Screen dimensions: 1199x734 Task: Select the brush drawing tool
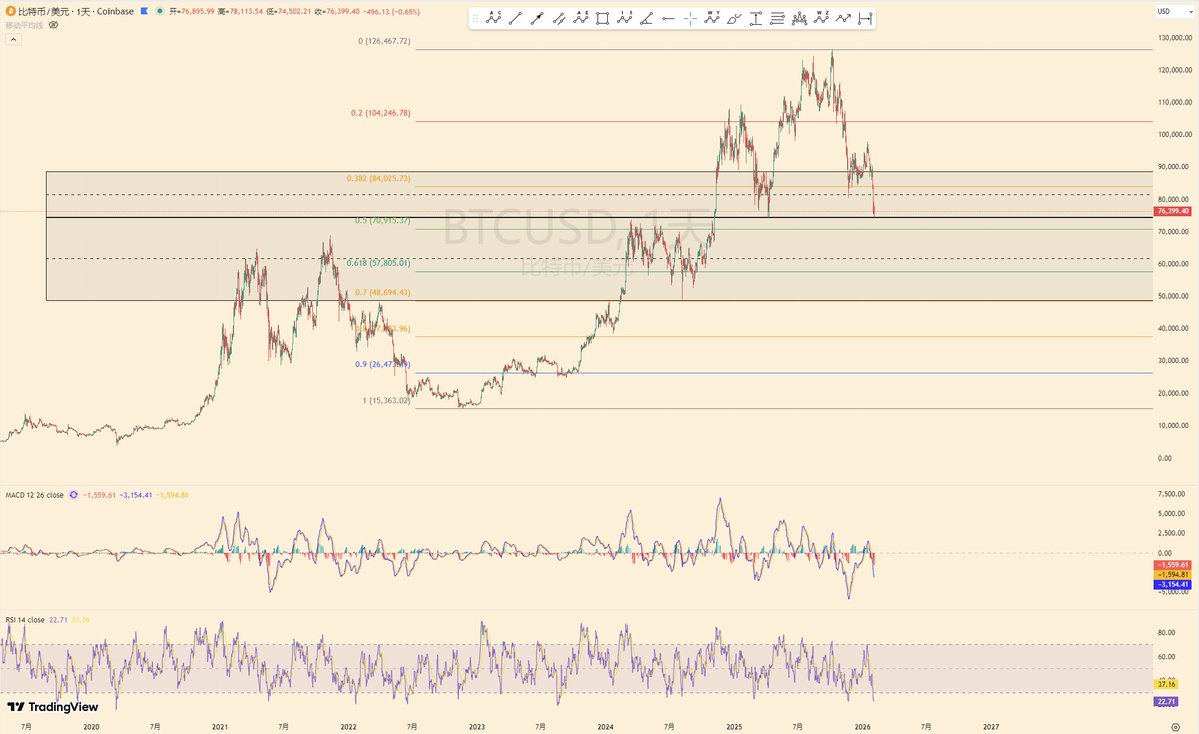[734, 18]
